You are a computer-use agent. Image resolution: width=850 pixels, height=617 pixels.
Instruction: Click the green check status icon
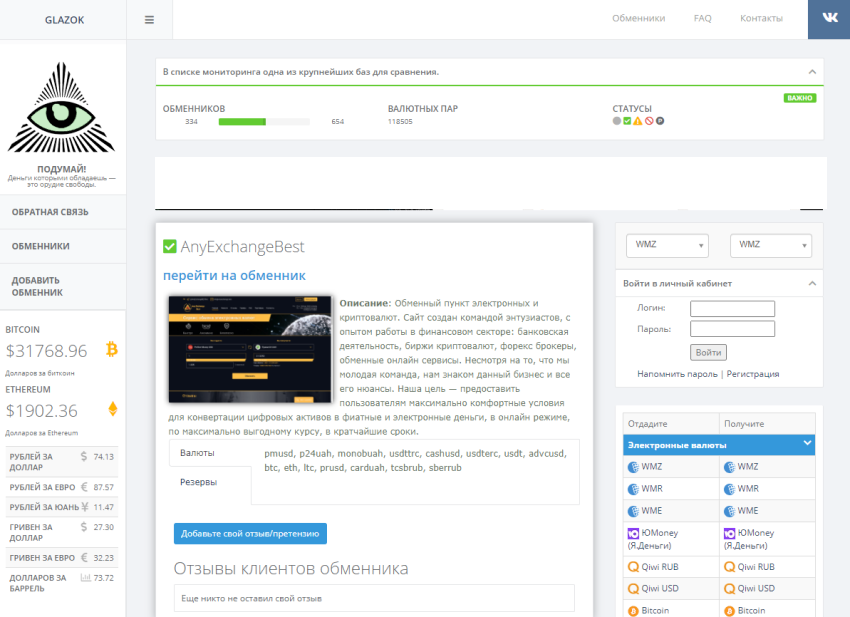click(x=627, y=121)
